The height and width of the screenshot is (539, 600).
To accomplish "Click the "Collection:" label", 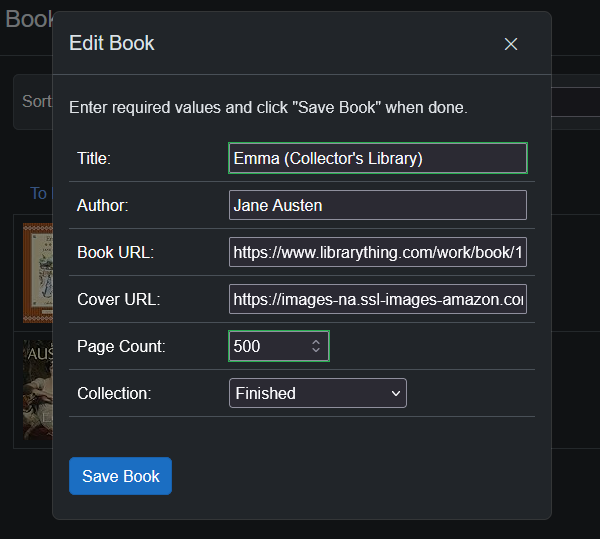I will point(114,393).
